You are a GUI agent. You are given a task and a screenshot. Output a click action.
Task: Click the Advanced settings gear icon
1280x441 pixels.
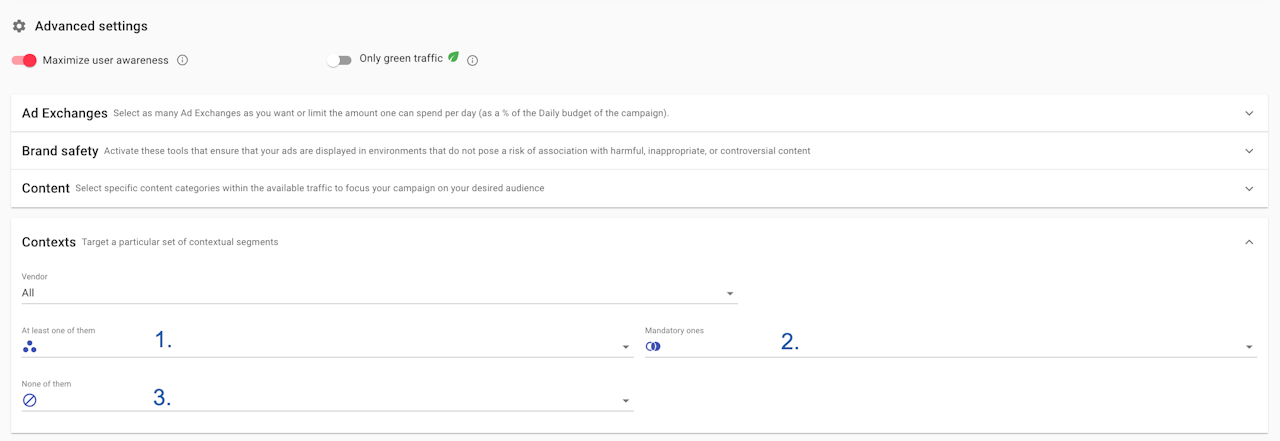19,26
